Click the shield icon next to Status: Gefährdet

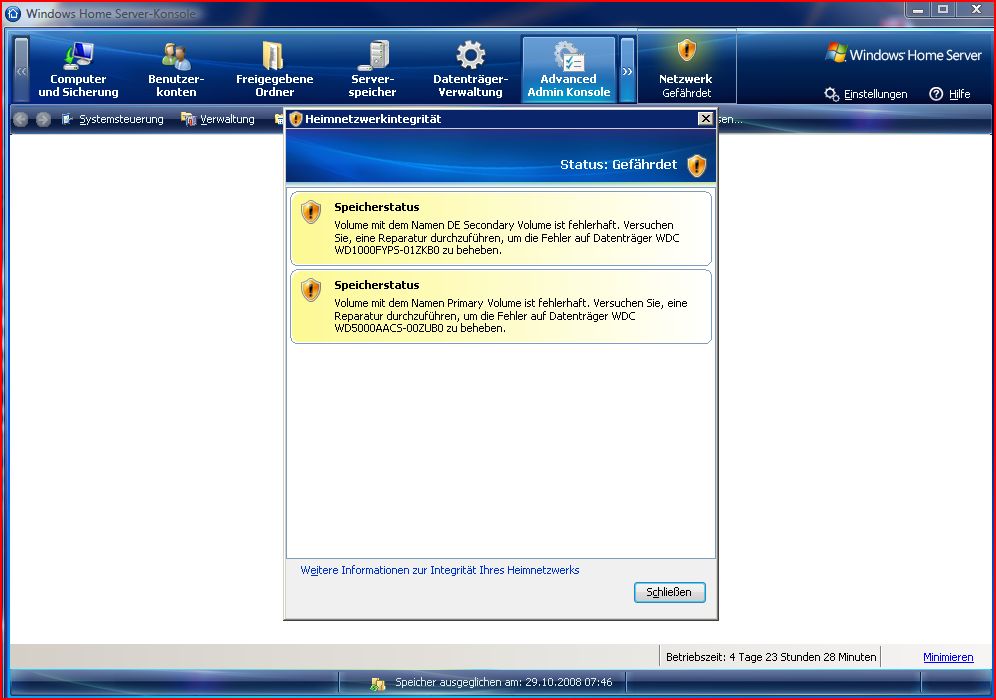click(697, 165)
